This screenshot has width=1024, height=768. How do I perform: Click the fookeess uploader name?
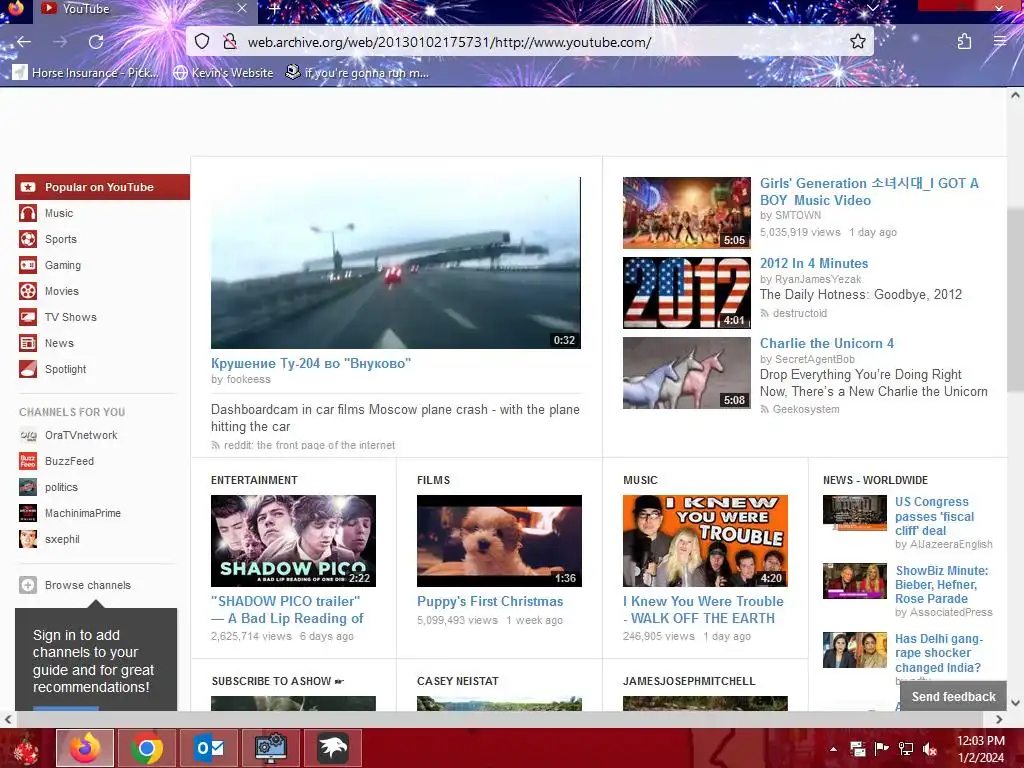(248, 379)
